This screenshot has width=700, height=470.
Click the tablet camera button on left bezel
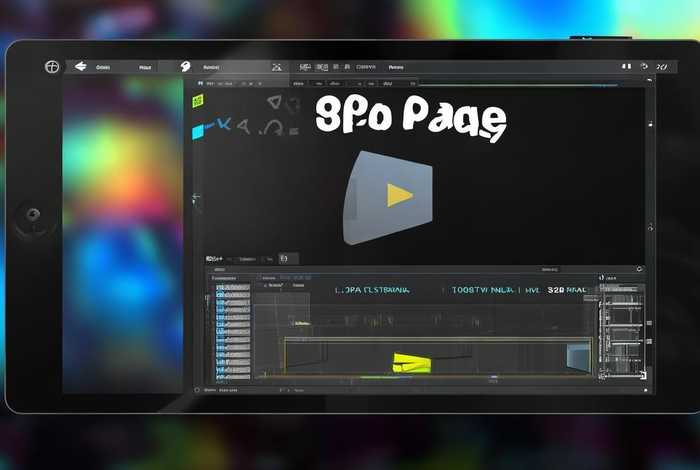coord(35,215)
